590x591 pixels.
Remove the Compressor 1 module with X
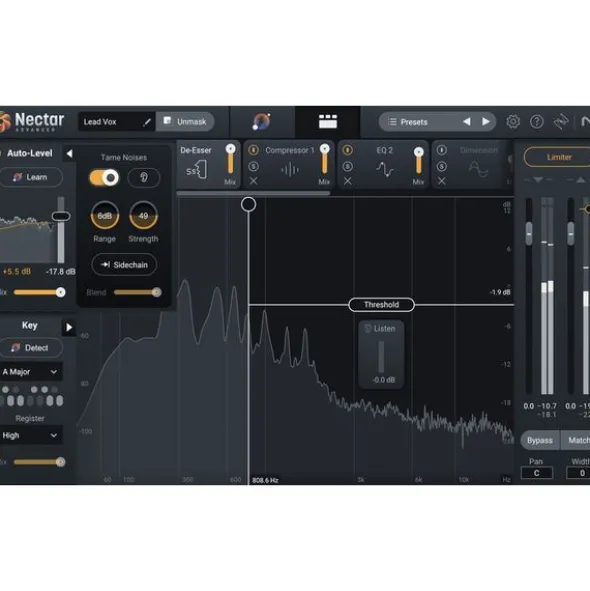(x=254, y=181)
